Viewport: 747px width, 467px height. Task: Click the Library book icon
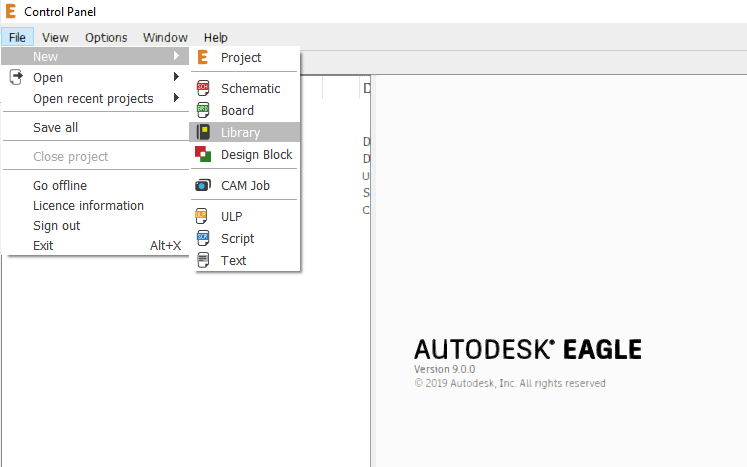point(203,132)
